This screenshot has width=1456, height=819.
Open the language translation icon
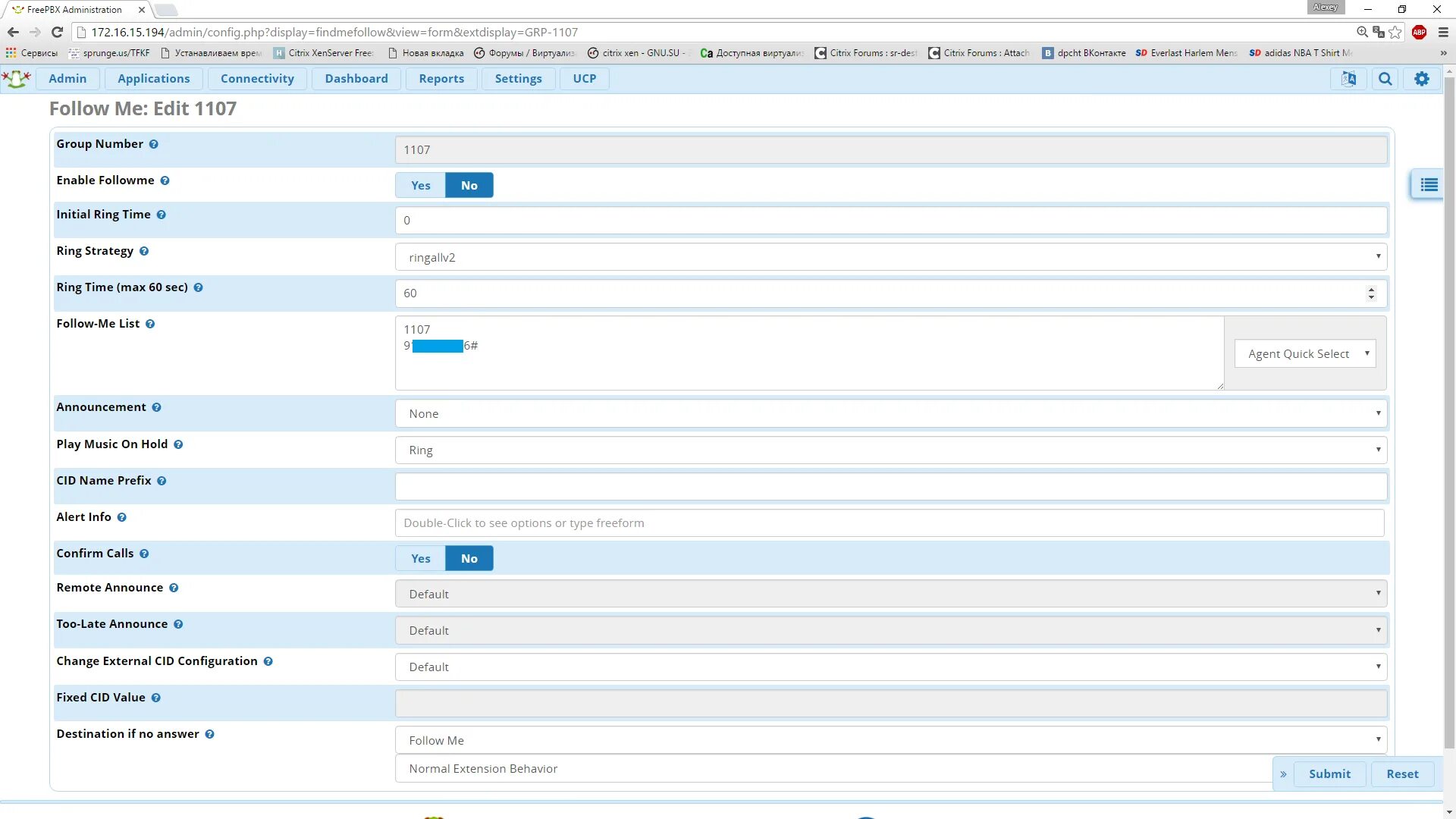pos(1348,79)
